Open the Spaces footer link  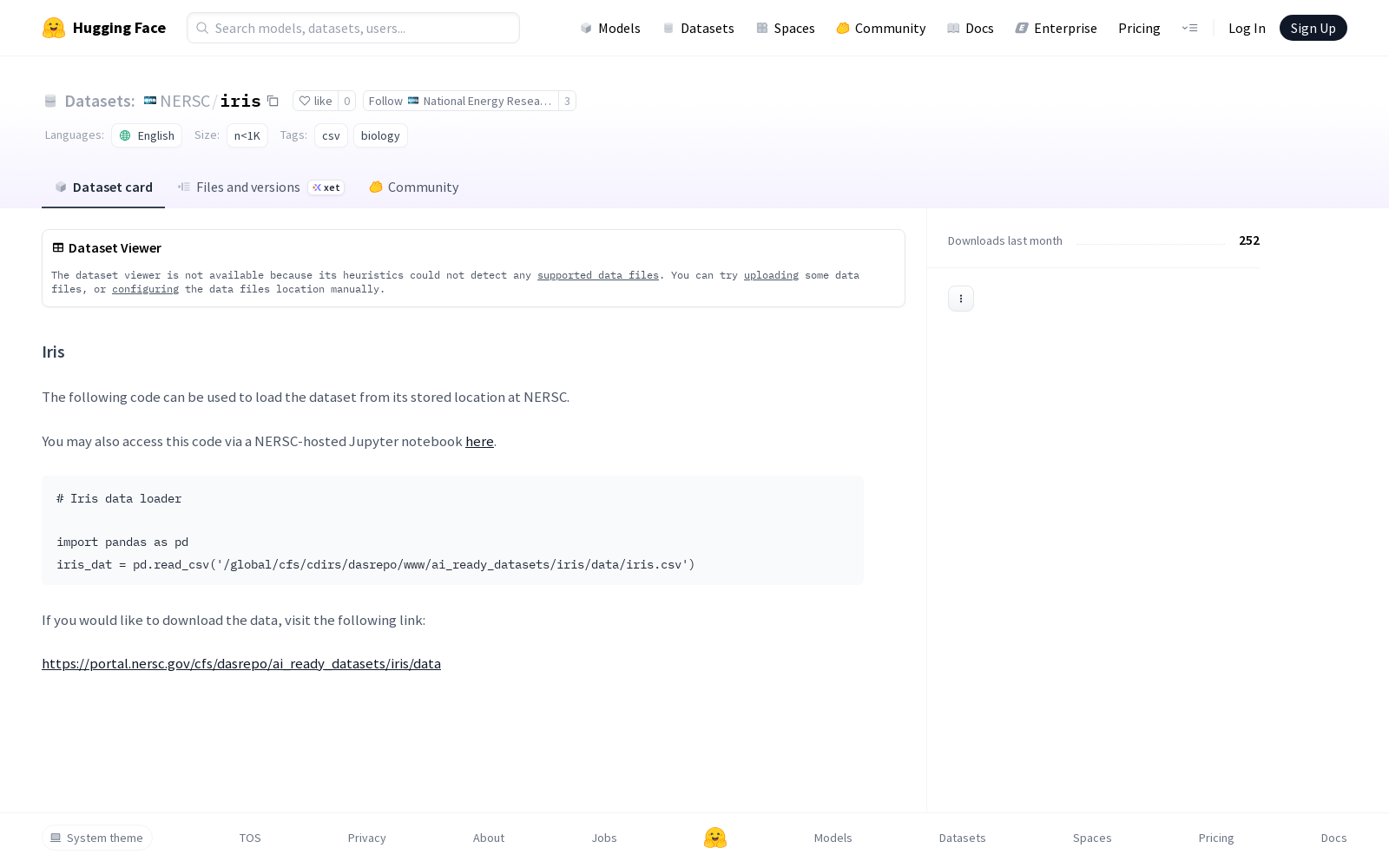pos(1092,838)
